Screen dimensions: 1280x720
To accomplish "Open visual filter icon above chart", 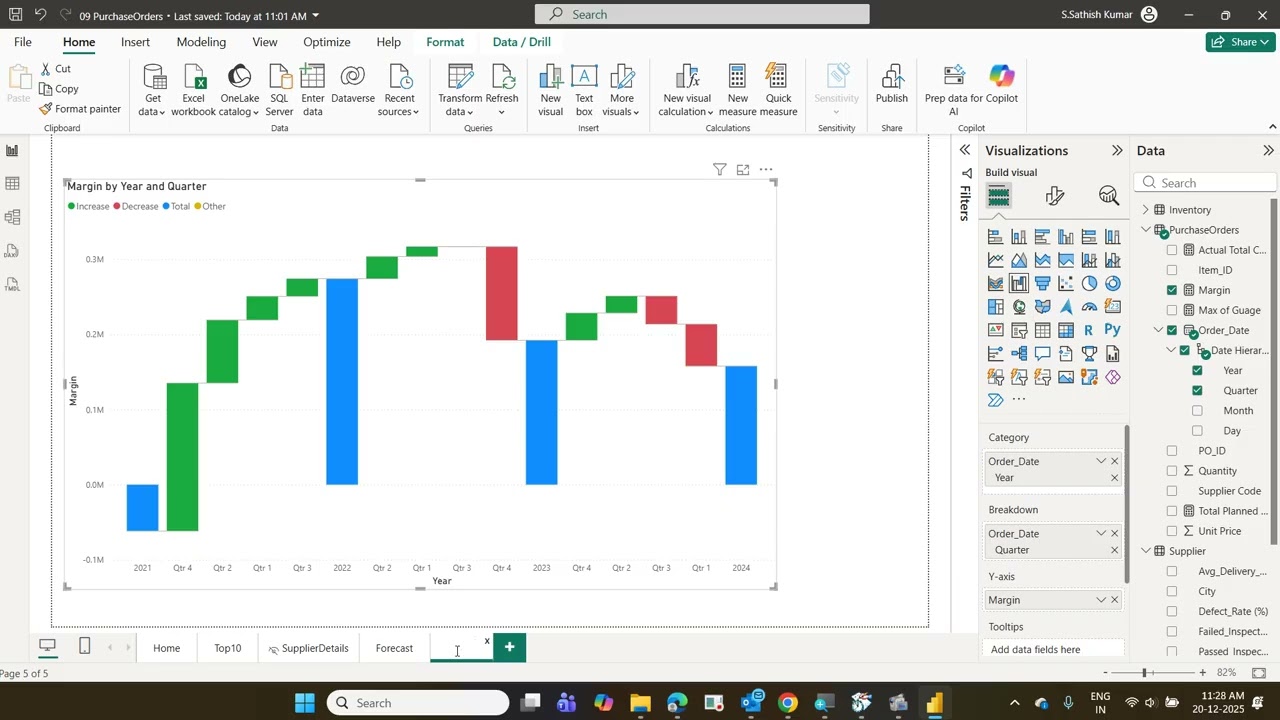I will click(x=719, y=170).
